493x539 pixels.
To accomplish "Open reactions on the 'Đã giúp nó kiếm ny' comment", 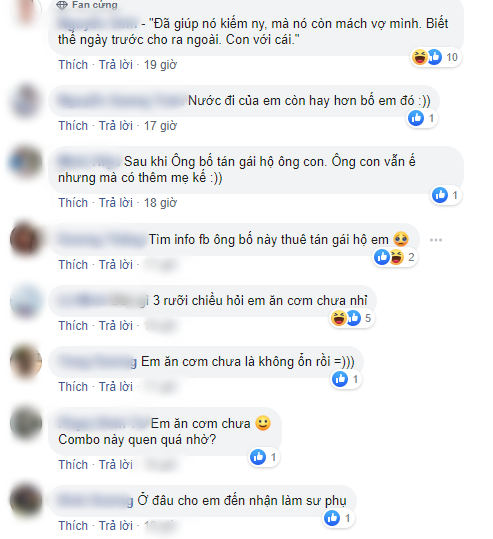I will [436, 57].
